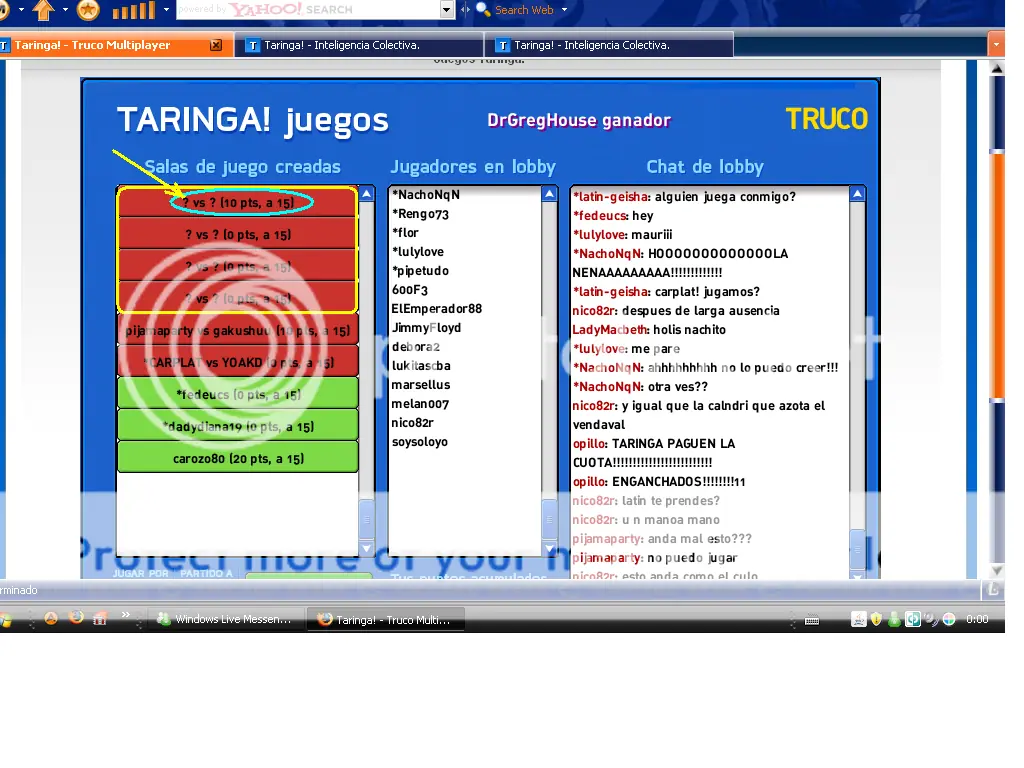This screenshot has height=768, width=1024.
Task: Select player marsellus in lobby list
Action: 421,385
